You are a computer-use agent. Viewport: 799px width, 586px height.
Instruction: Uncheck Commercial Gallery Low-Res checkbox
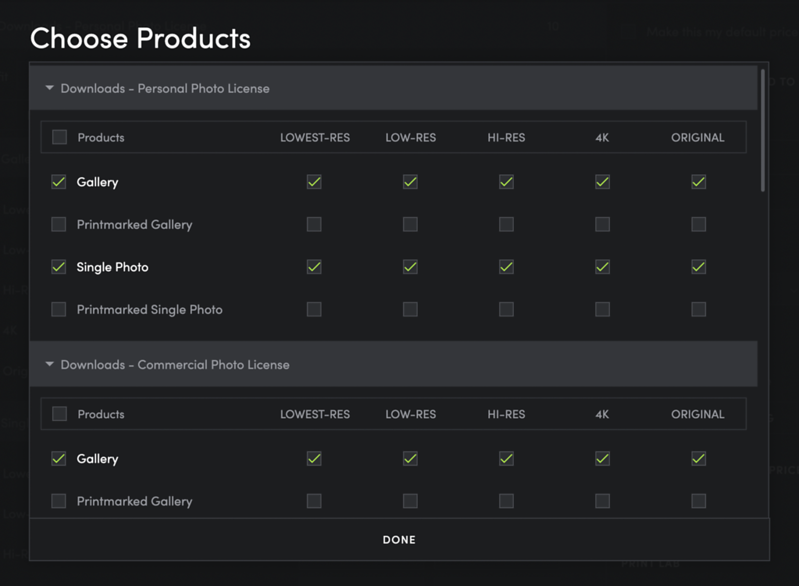point(410,459)
